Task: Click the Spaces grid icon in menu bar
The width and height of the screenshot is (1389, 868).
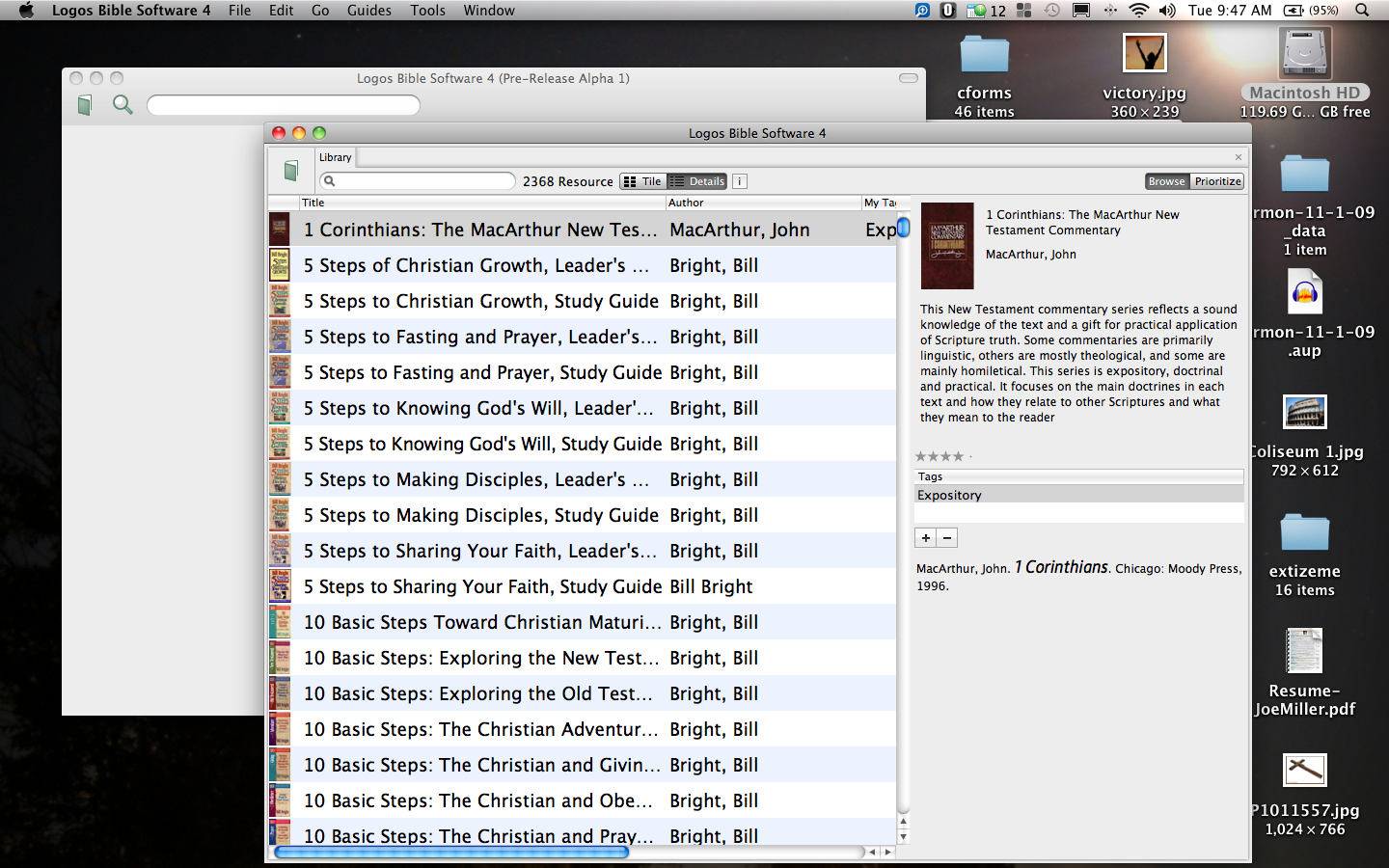Action: [x=1024, y=11]
